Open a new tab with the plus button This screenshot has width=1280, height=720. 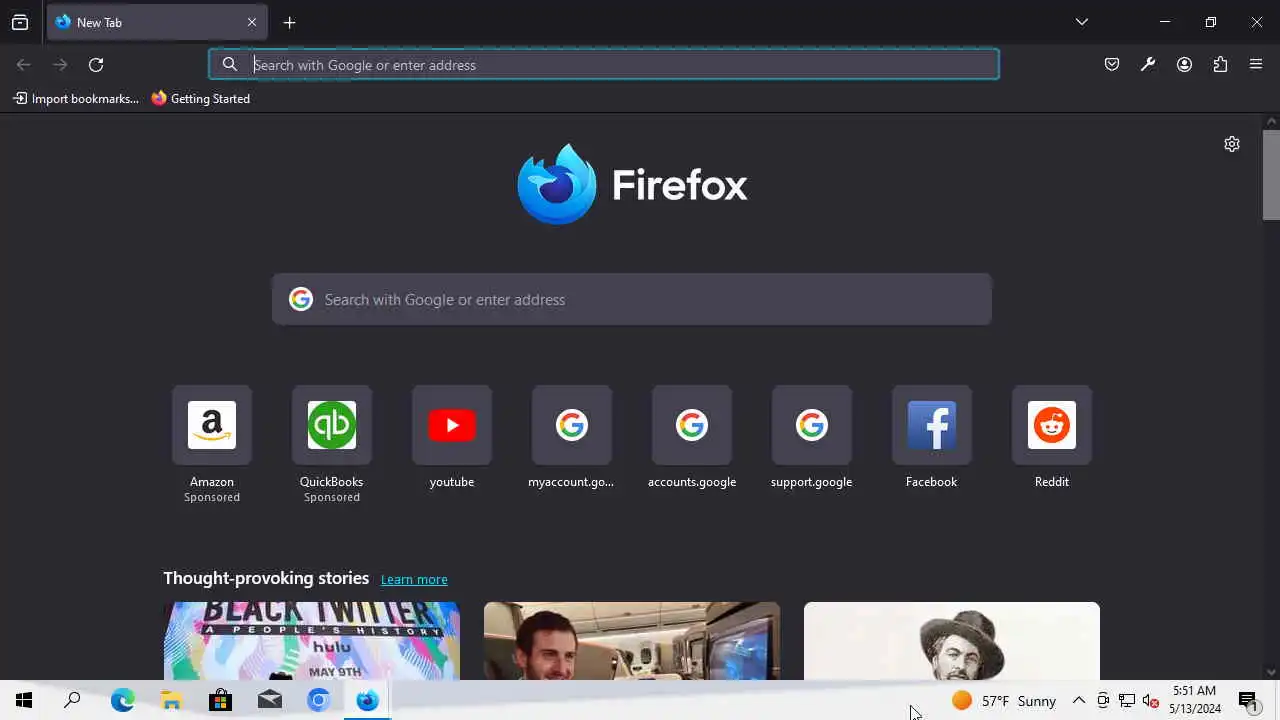[289, 22]
